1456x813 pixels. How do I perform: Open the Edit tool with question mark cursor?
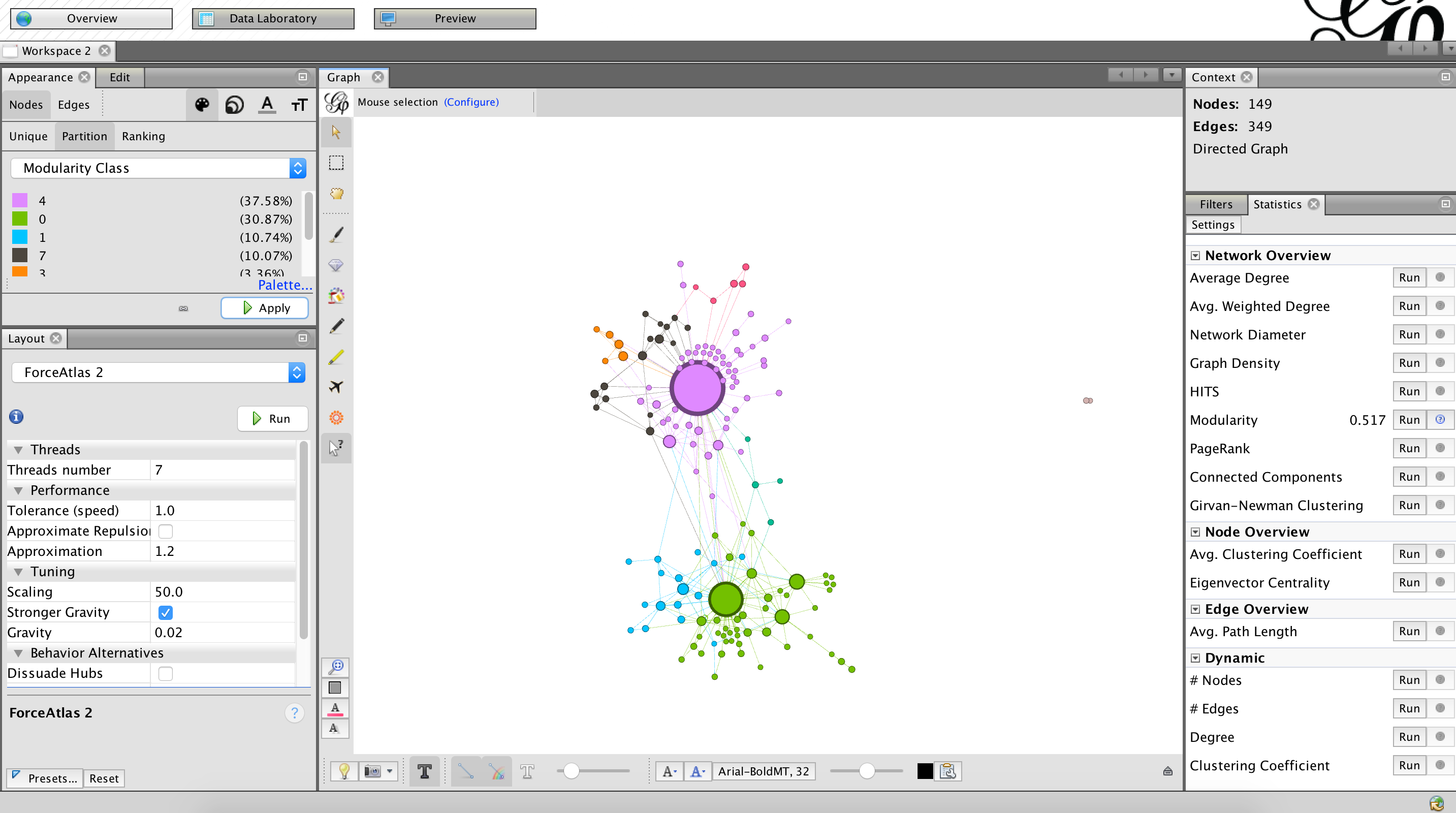(x=336, y=448)
